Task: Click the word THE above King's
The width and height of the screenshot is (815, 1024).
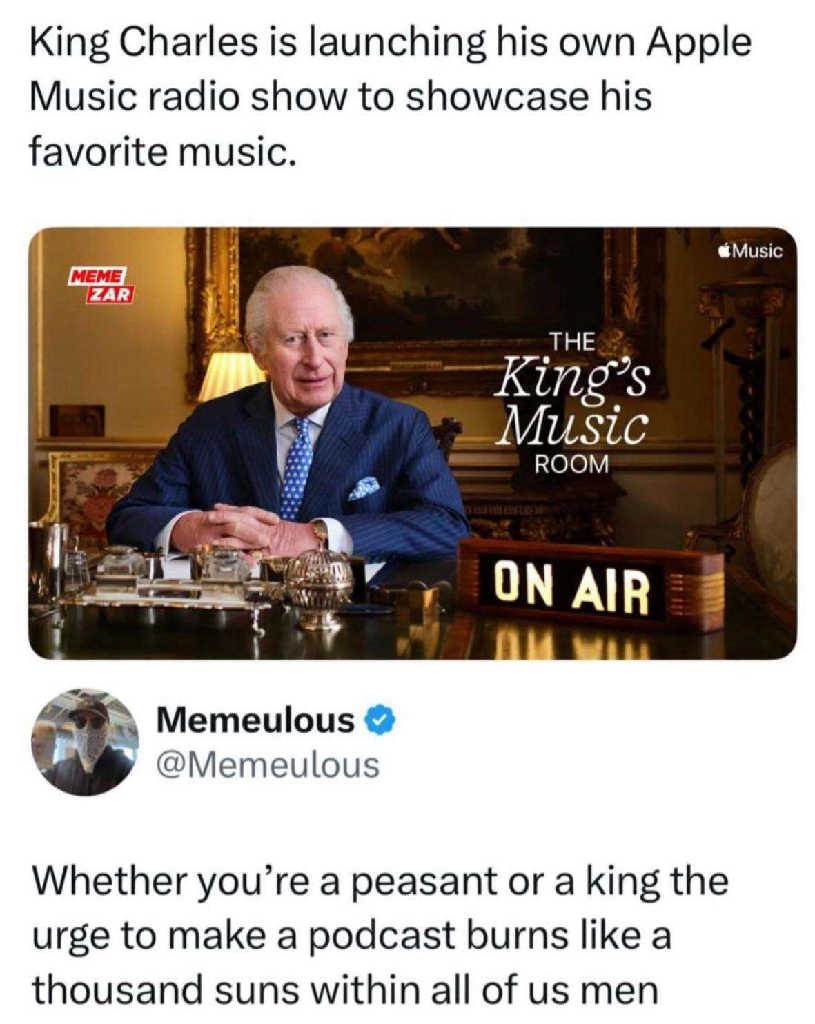Action: pos(572,342)
